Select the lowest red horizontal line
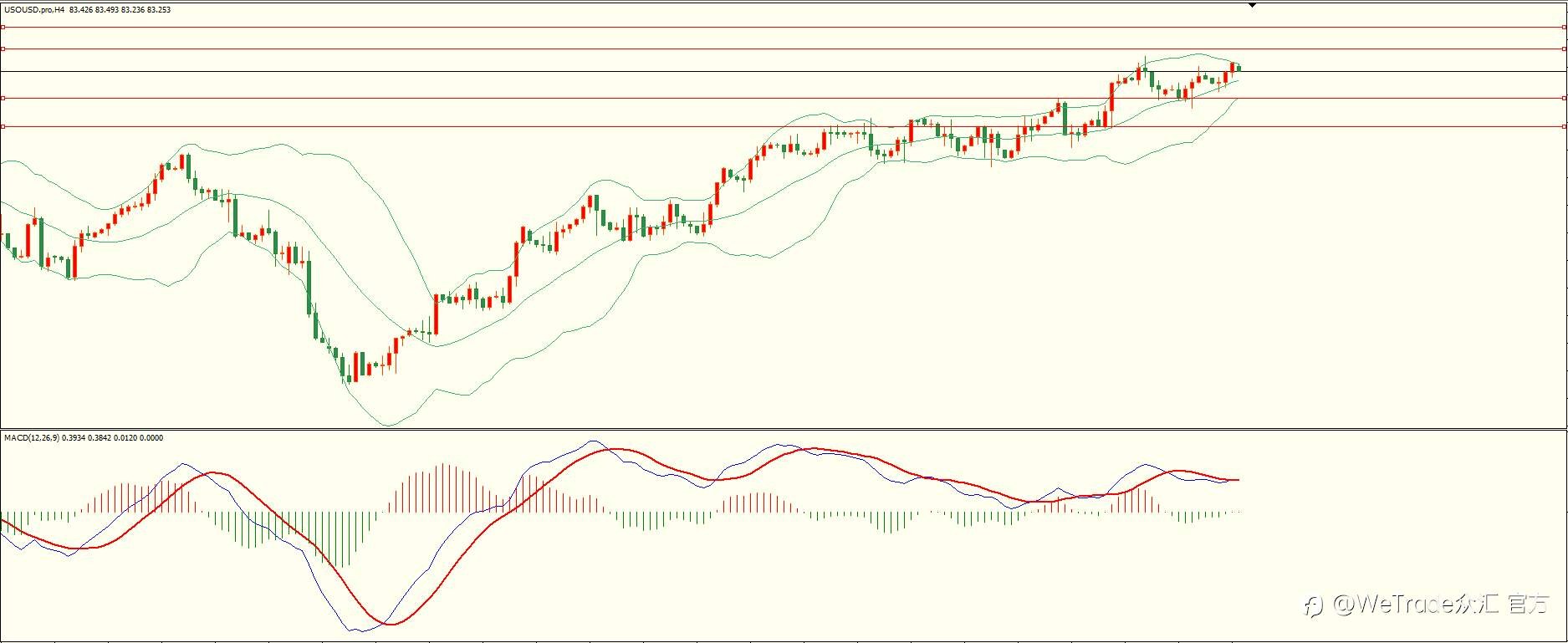This screenshot has width=1568, height=643. pos(784,127)
